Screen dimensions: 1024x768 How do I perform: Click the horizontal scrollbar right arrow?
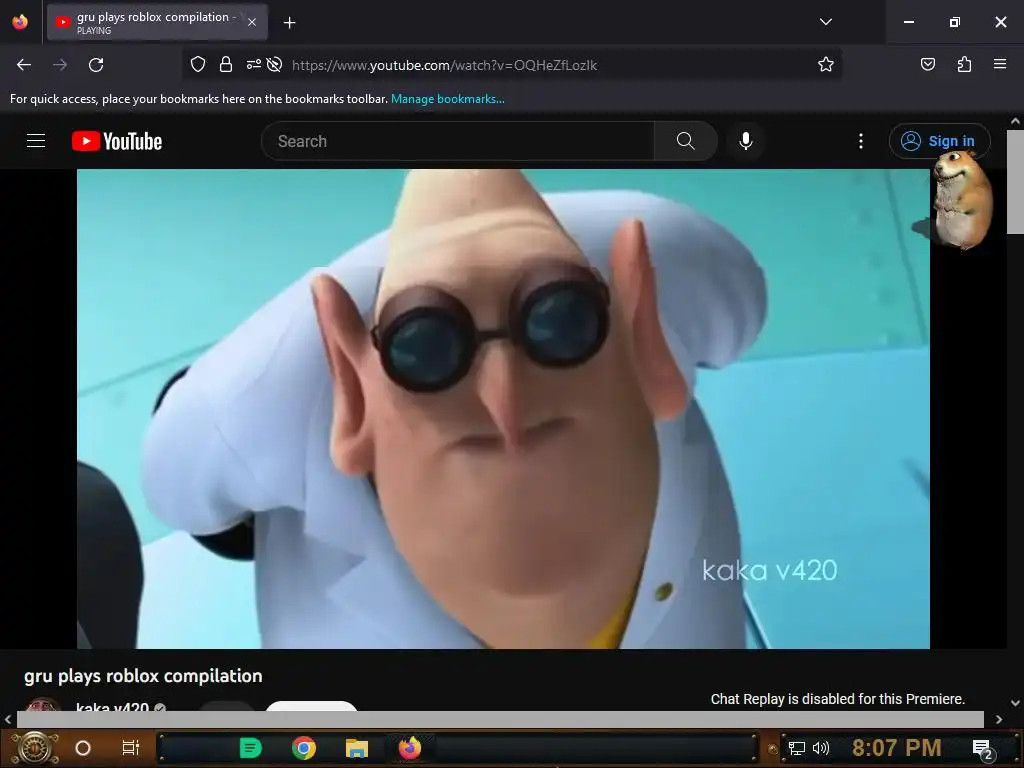(x=999, y=720)
